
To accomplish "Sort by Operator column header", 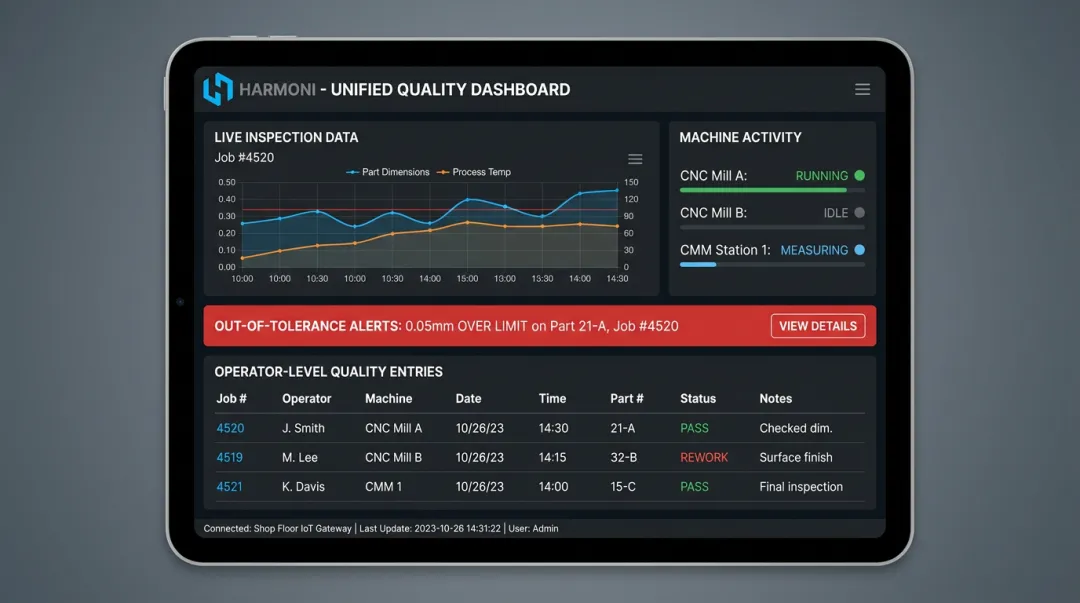I will tap(307, 398).
